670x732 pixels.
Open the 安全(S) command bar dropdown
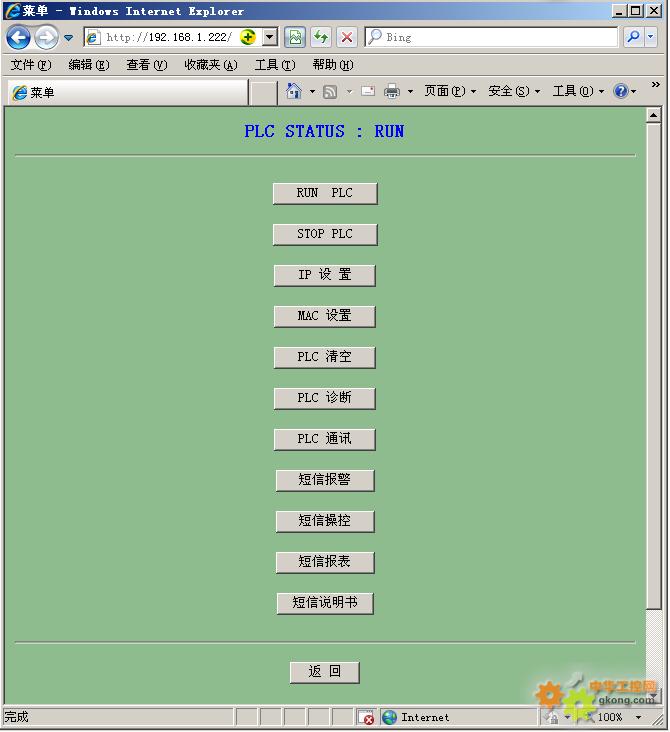point(514,91)
